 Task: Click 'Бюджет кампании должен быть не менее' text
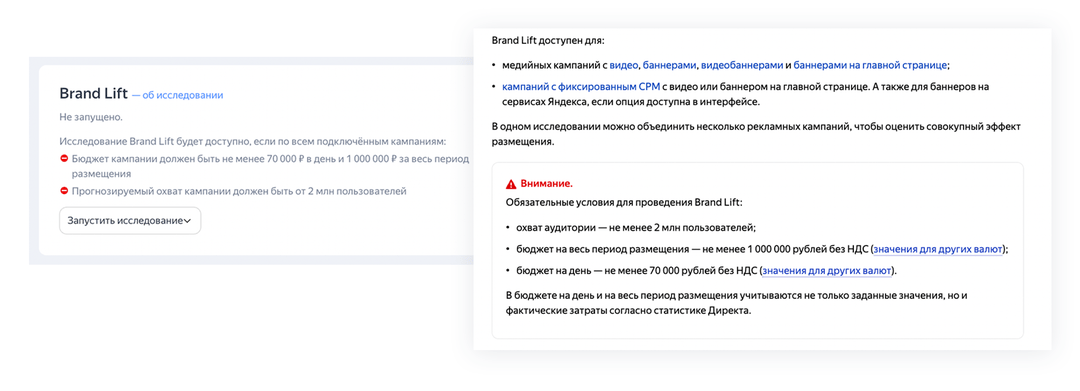(x=270, y=167)
